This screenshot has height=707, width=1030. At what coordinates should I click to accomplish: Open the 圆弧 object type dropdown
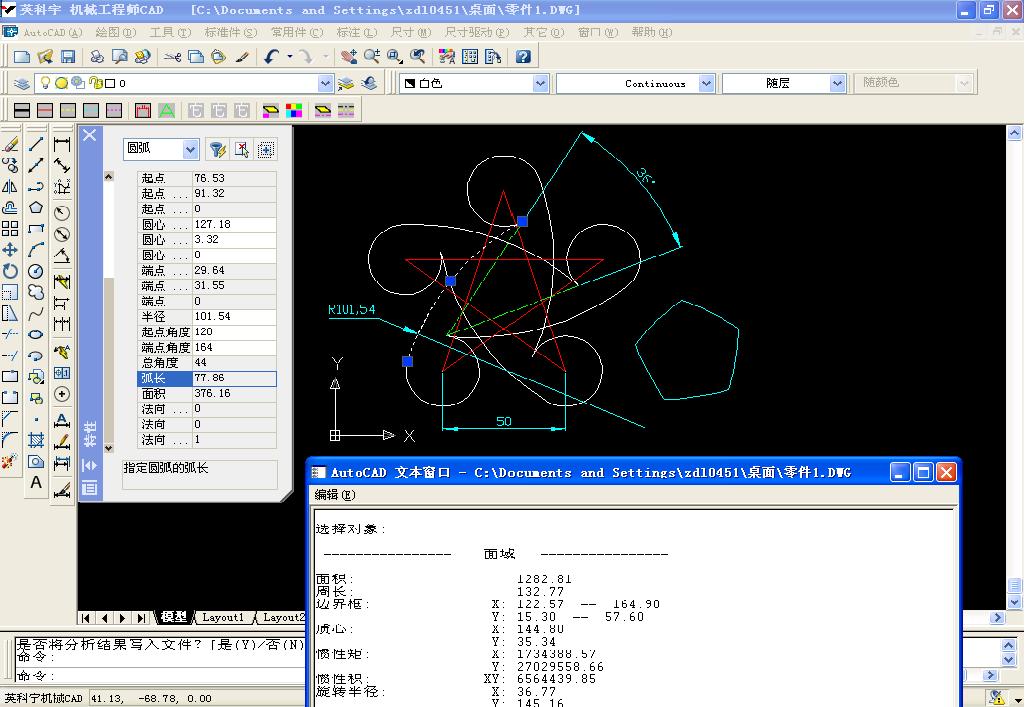(x=190, y=150)
